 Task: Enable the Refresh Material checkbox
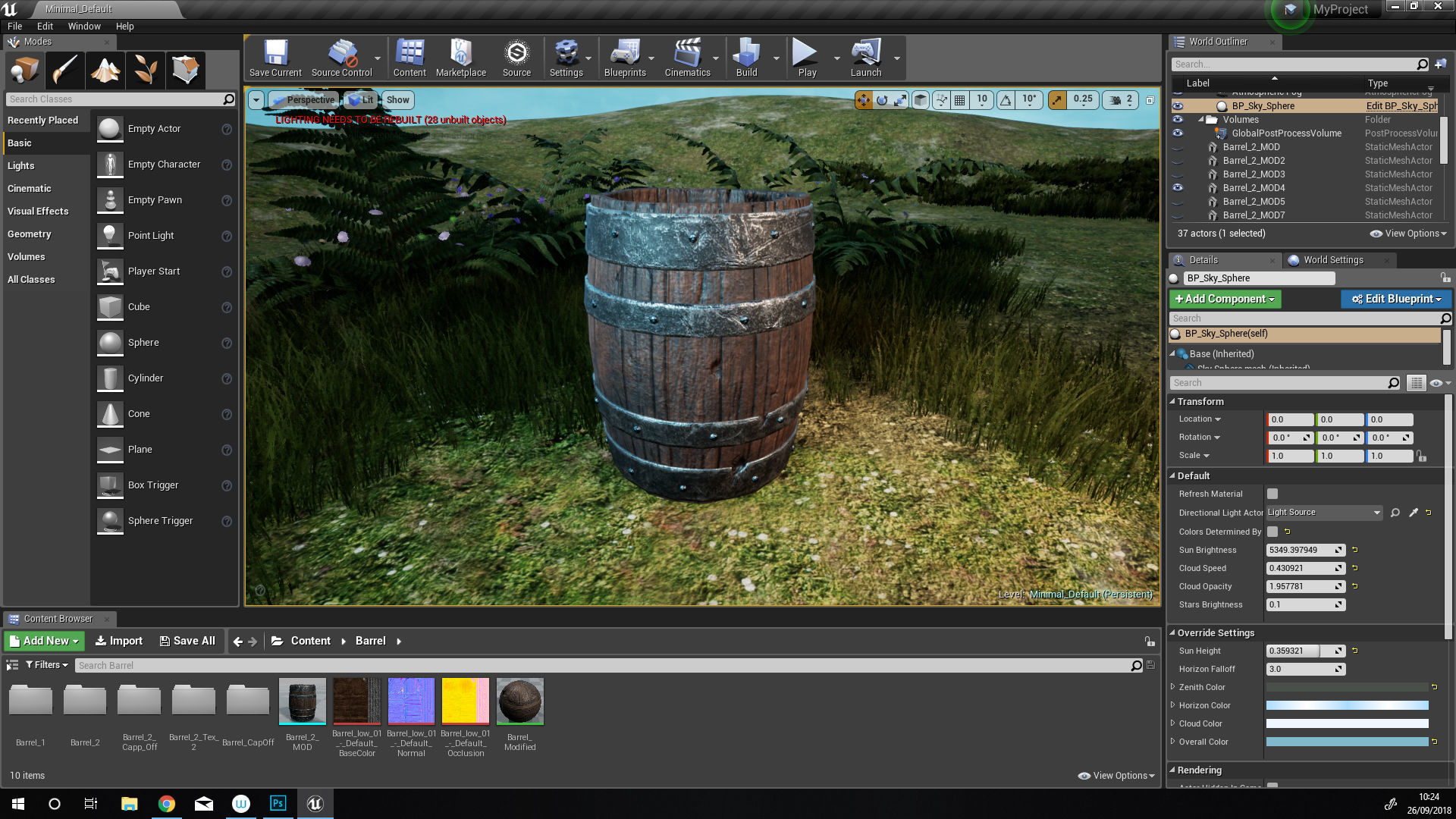point(1272,494)
